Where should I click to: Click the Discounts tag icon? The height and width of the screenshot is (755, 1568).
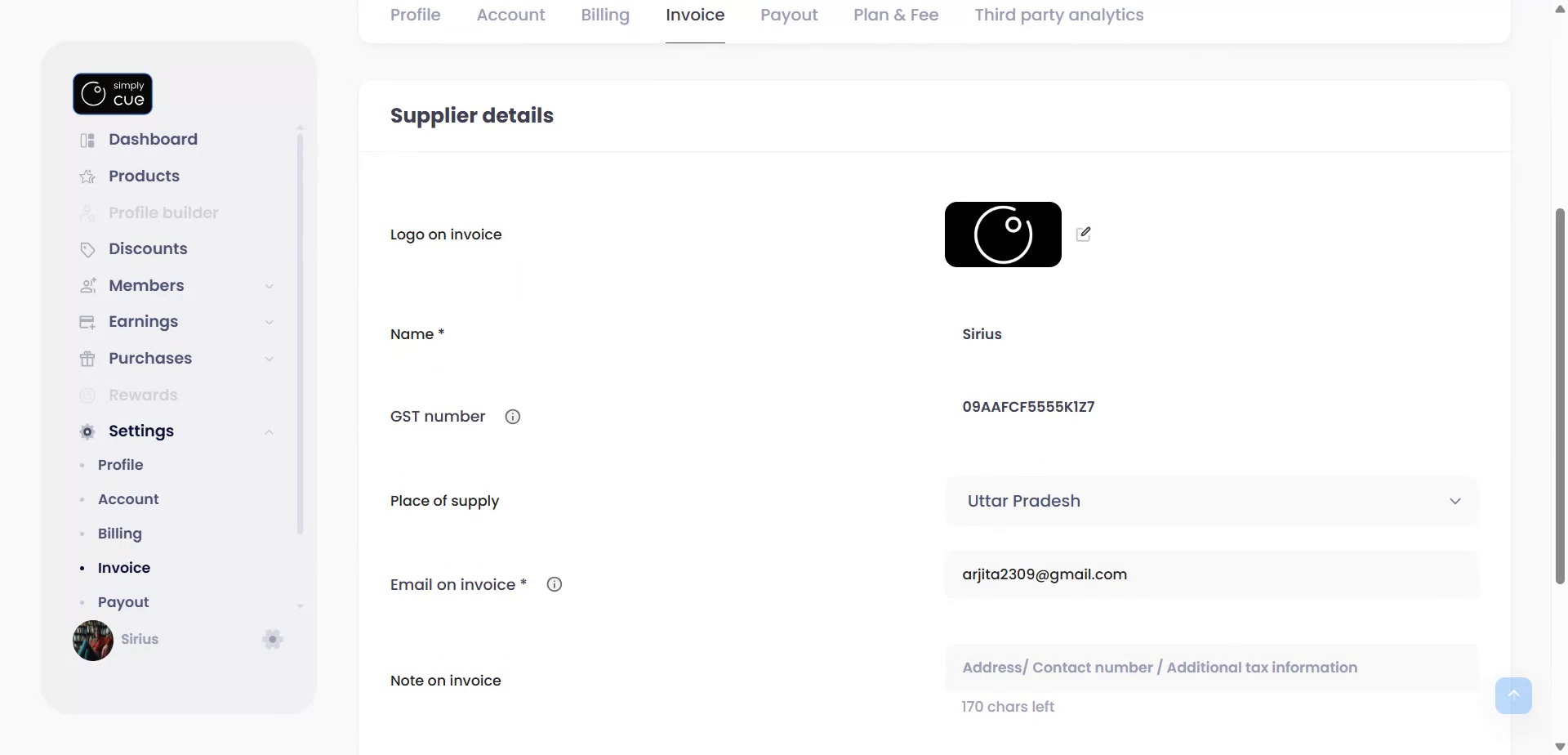pos(87,249)
